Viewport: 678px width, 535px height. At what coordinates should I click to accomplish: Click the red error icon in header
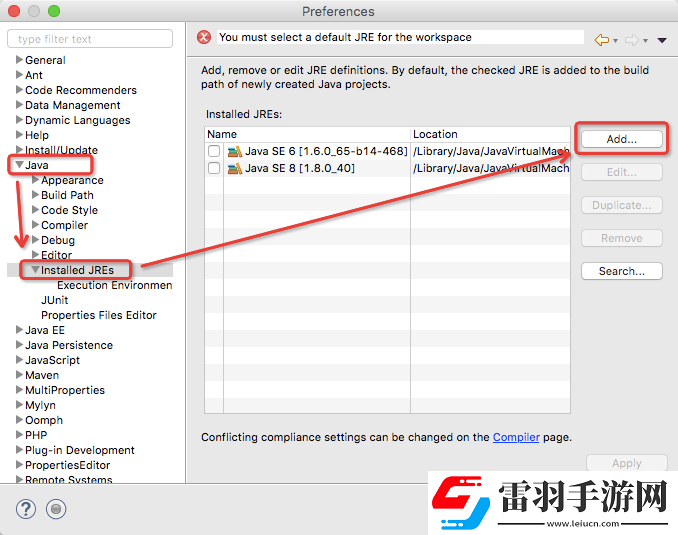[x=204, y=37]
